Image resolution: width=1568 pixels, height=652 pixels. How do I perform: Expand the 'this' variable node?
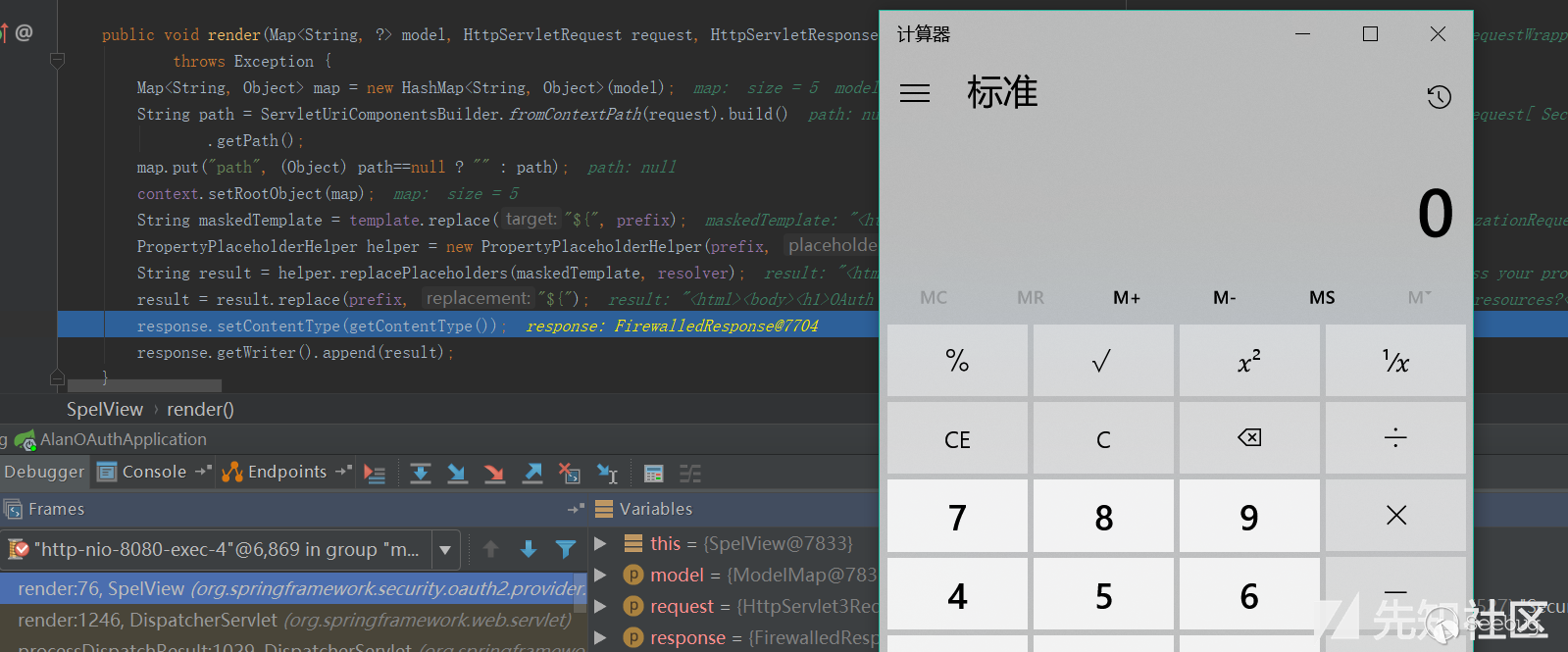click(x=600, y=543)
